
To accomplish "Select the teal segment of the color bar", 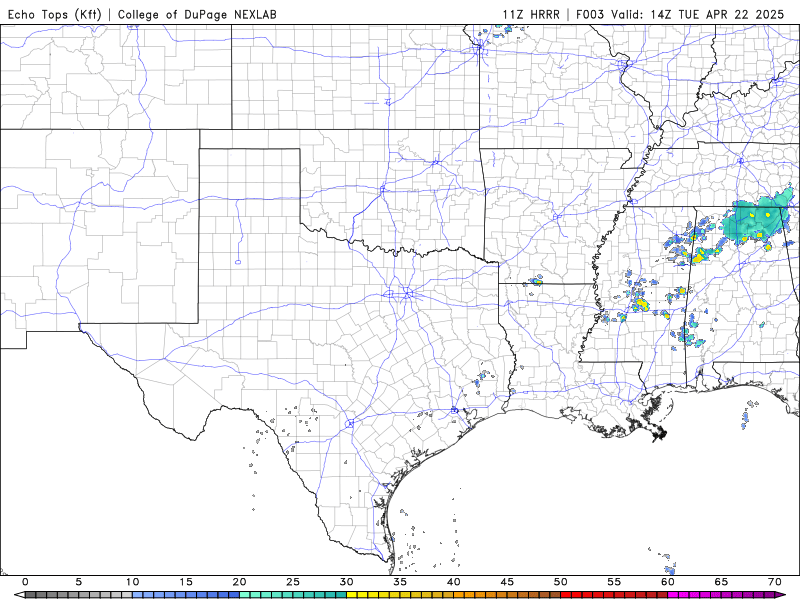I will (x=293, y=595).
